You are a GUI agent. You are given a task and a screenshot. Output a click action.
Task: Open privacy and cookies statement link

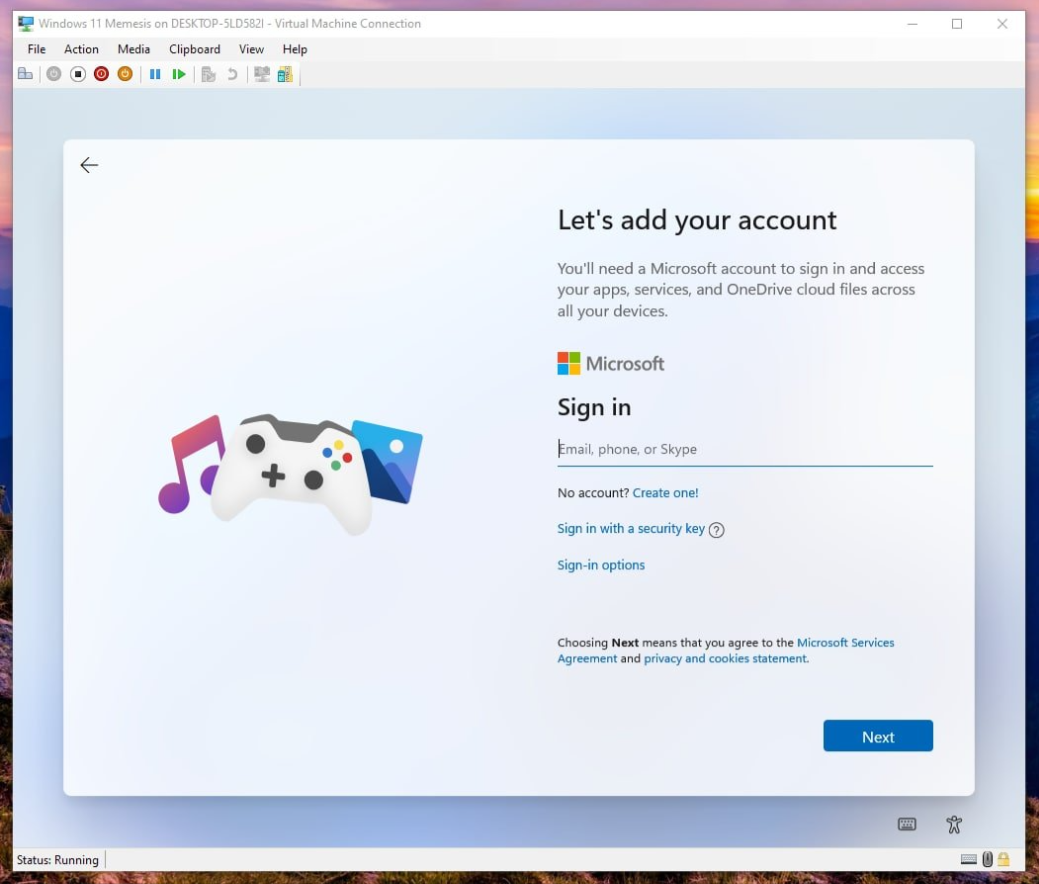(726, 659)
